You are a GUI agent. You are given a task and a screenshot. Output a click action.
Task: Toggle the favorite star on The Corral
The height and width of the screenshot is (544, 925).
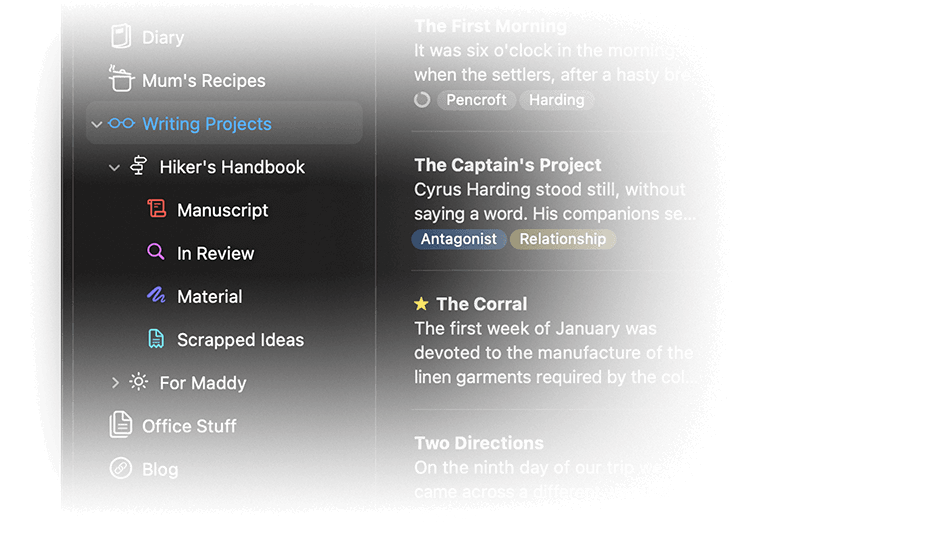coord(422,304)
